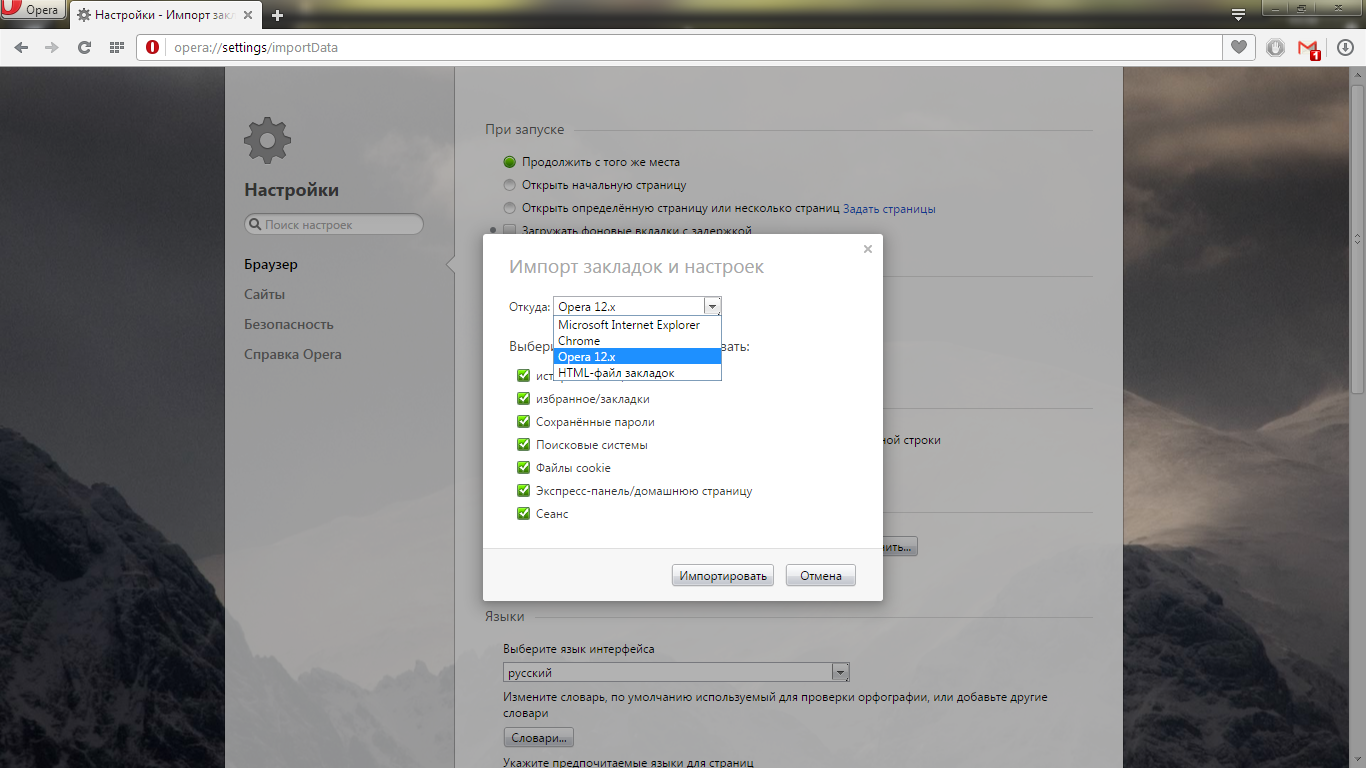Click the page vertical scrollbar
This screenshot has width=1366, height=768.
pyautogui.click(x=1357, y=240)
